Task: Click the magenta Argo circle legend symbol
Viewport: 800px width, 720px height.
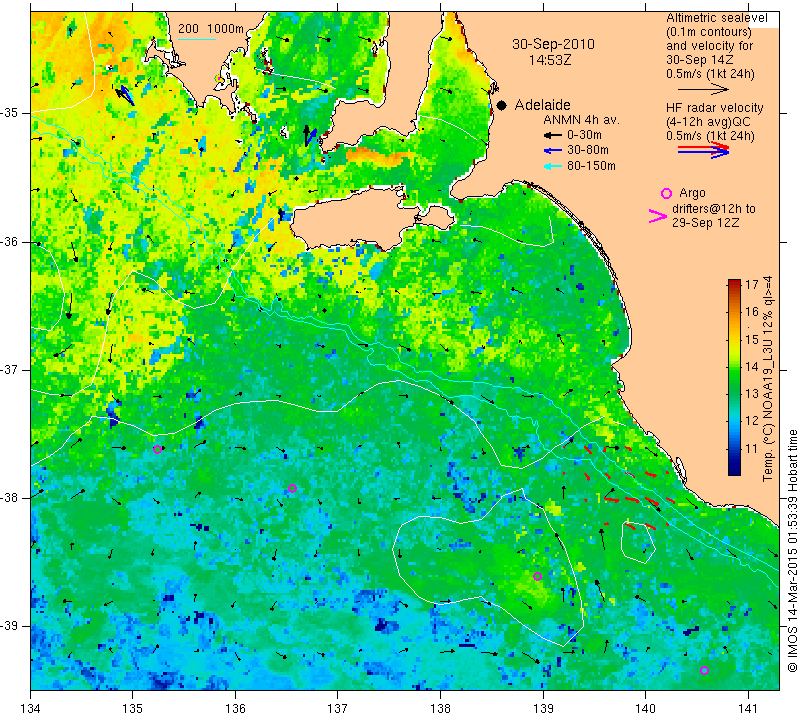Action: click(x=666, y=193)
